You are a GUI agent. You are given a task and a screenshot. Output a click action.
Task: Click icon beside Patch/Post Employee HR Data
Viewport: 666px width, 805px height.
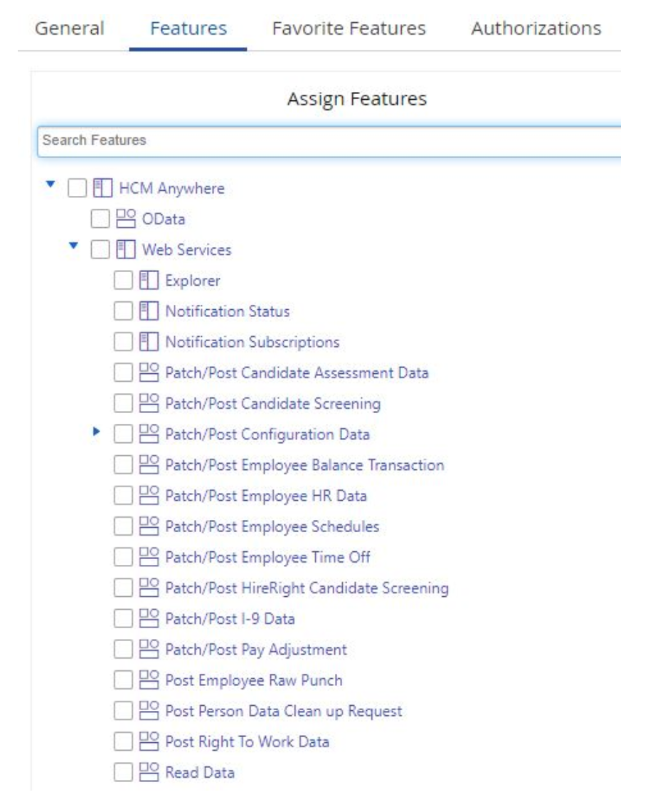[149, 496]
